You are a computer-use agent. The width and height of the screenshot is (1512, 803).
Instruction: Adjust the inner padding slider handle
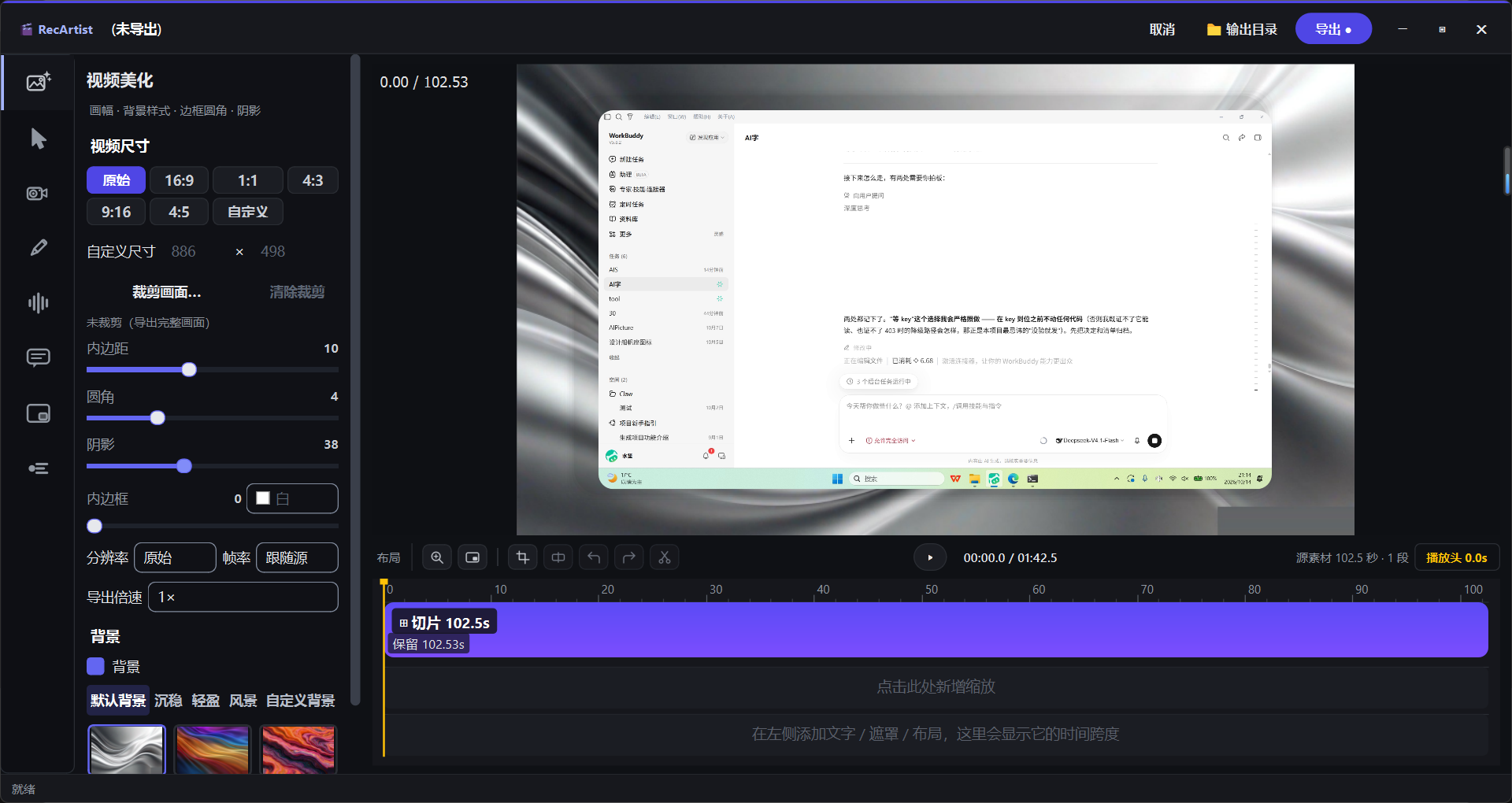(189, 370)
